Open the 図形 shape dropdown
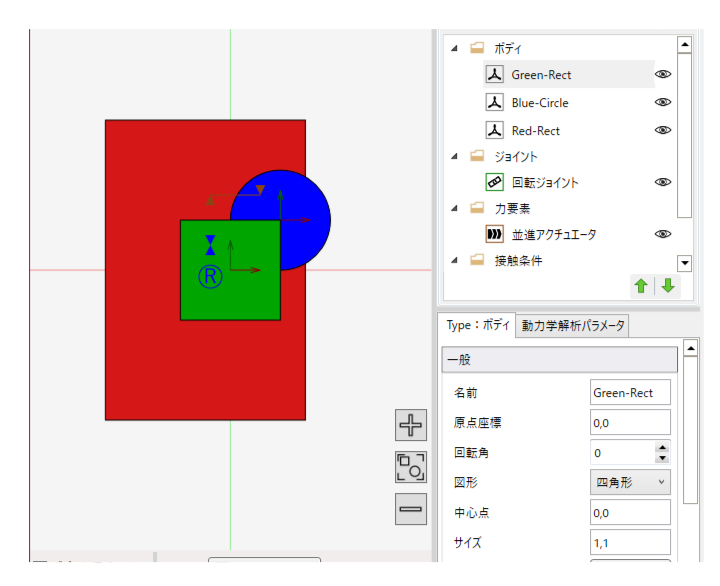Image resolution: width=720 pixels, height=586 pixels. (x=630, y=483)
